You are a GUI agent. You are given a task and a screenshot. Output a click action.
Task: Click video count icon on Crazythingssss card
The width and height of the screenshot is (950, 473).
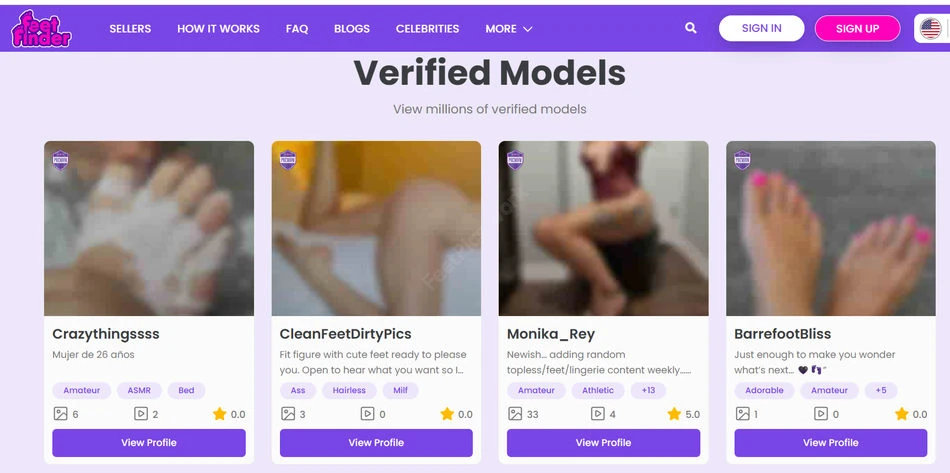pos(141,414)
